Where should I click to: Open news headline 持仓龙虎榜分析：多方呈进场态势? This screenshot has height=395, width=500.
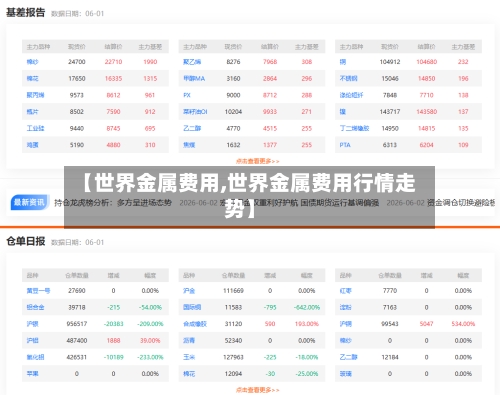coord(113,202)
